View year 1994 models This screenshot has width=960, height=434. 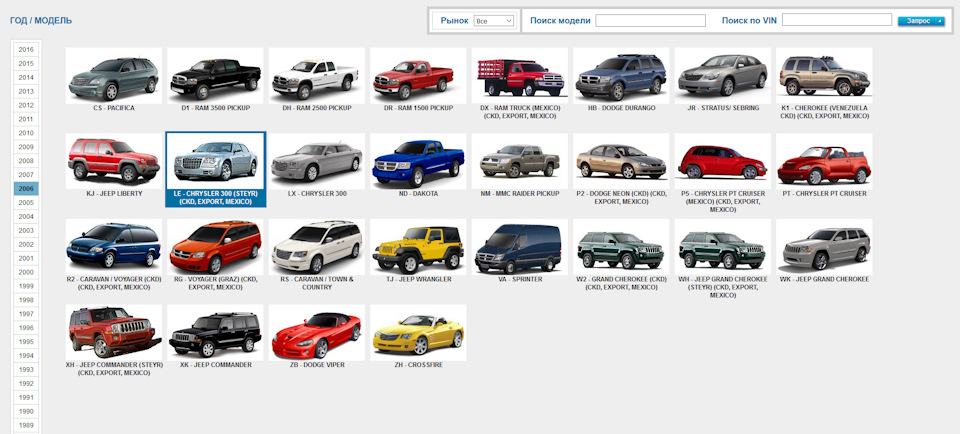click(x=26, y=356)
